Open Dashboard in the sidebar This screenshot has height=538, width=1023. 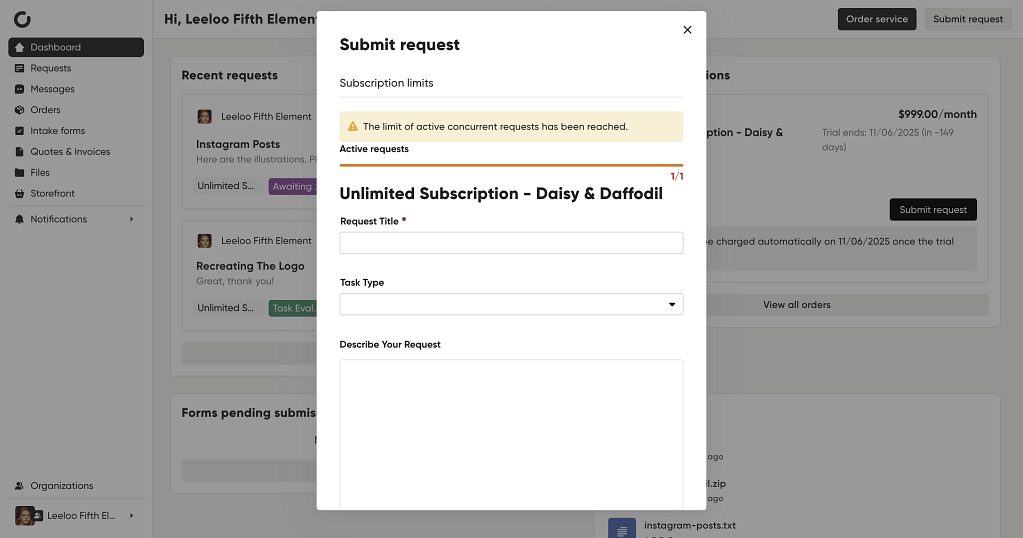pos(76,47)
